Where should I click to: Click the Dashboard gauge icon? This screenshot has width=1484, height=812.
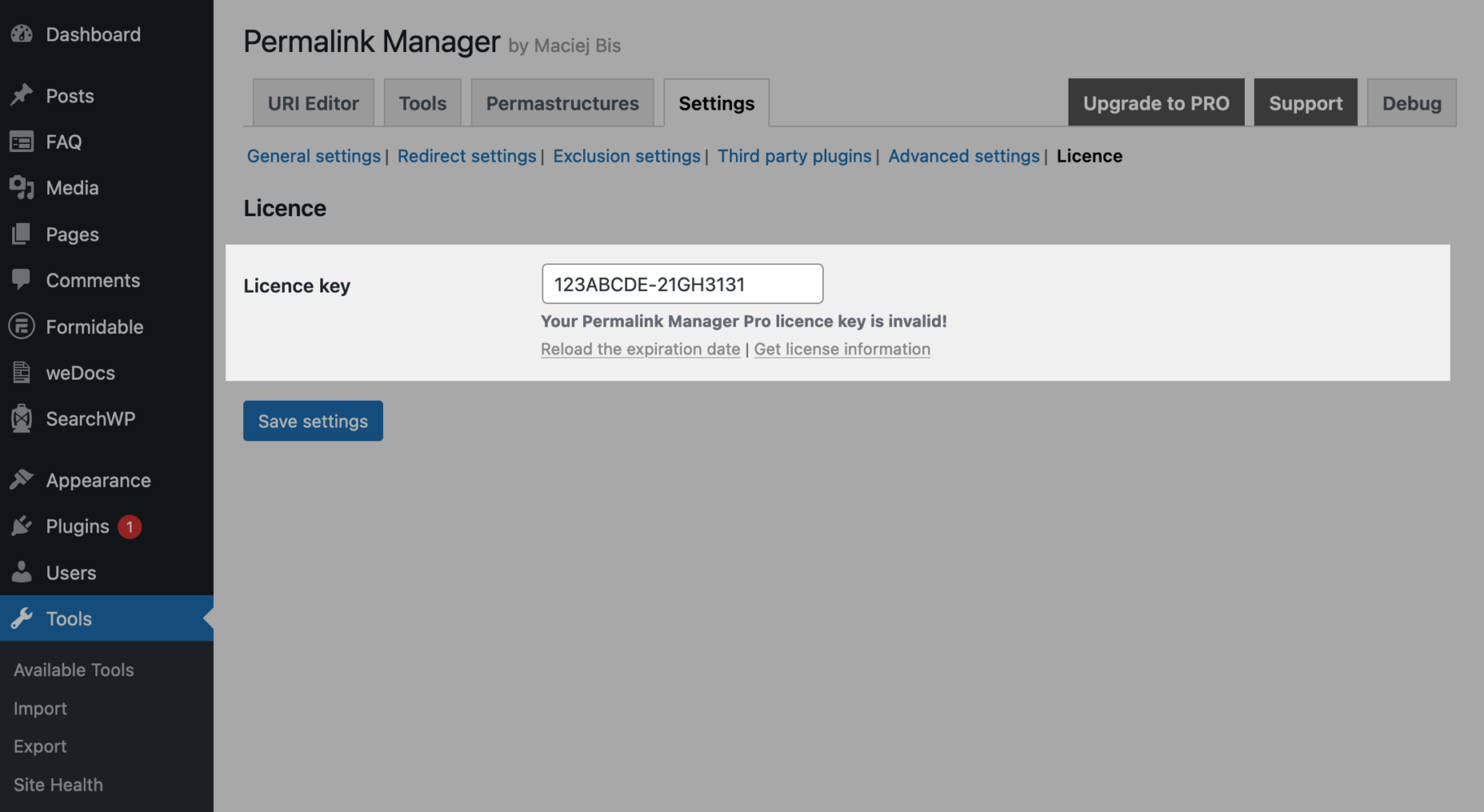(x=22, y=34)
